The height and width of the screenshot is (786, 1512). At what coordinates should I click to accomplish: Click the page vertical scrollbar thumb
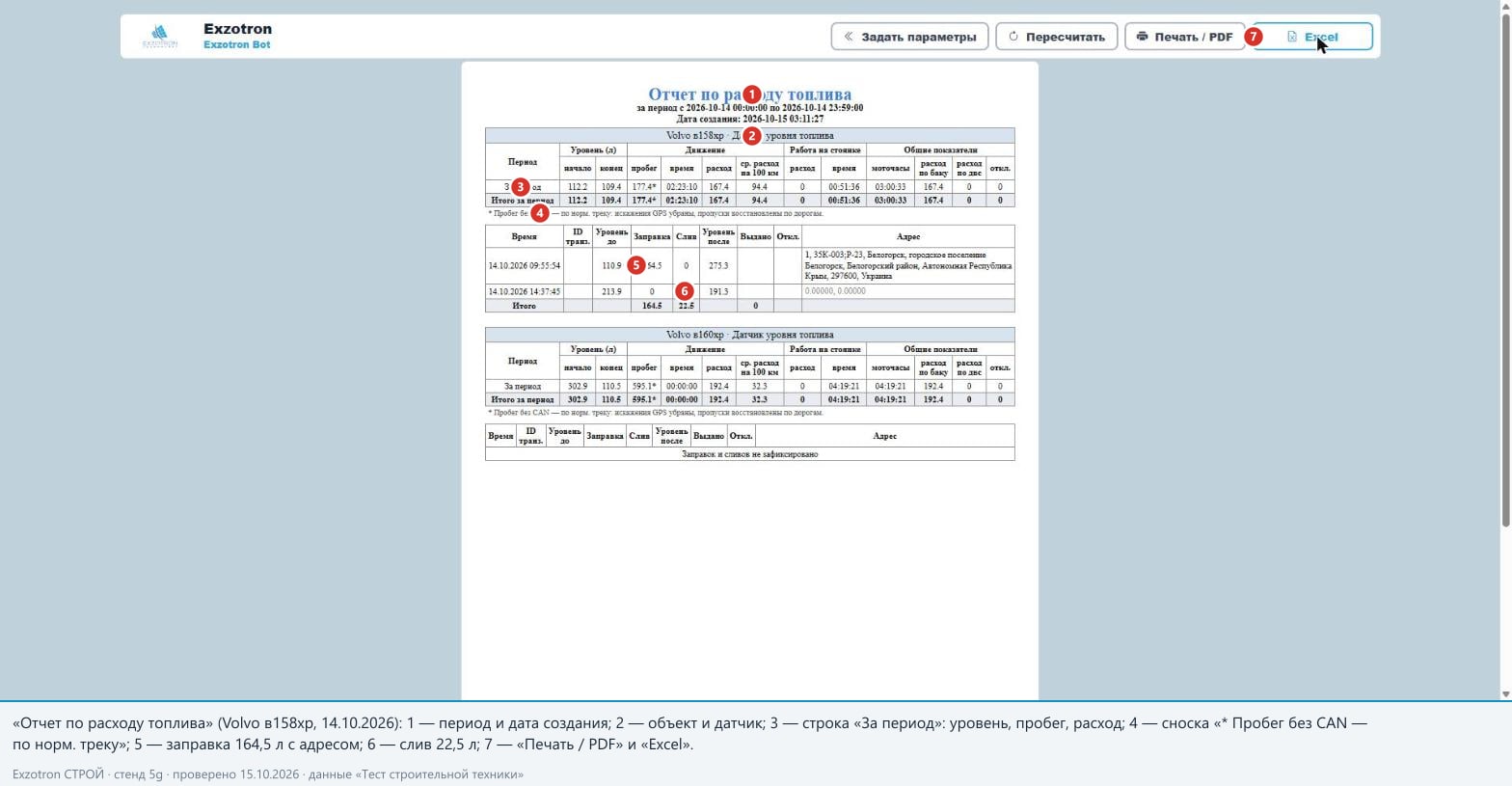click(1504, 270)
